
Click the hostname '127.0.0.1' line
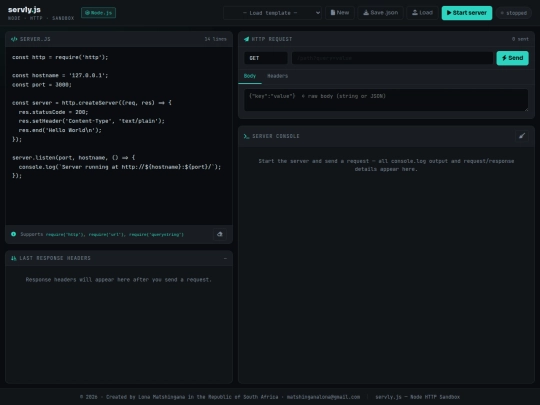[x=60, y=75]
